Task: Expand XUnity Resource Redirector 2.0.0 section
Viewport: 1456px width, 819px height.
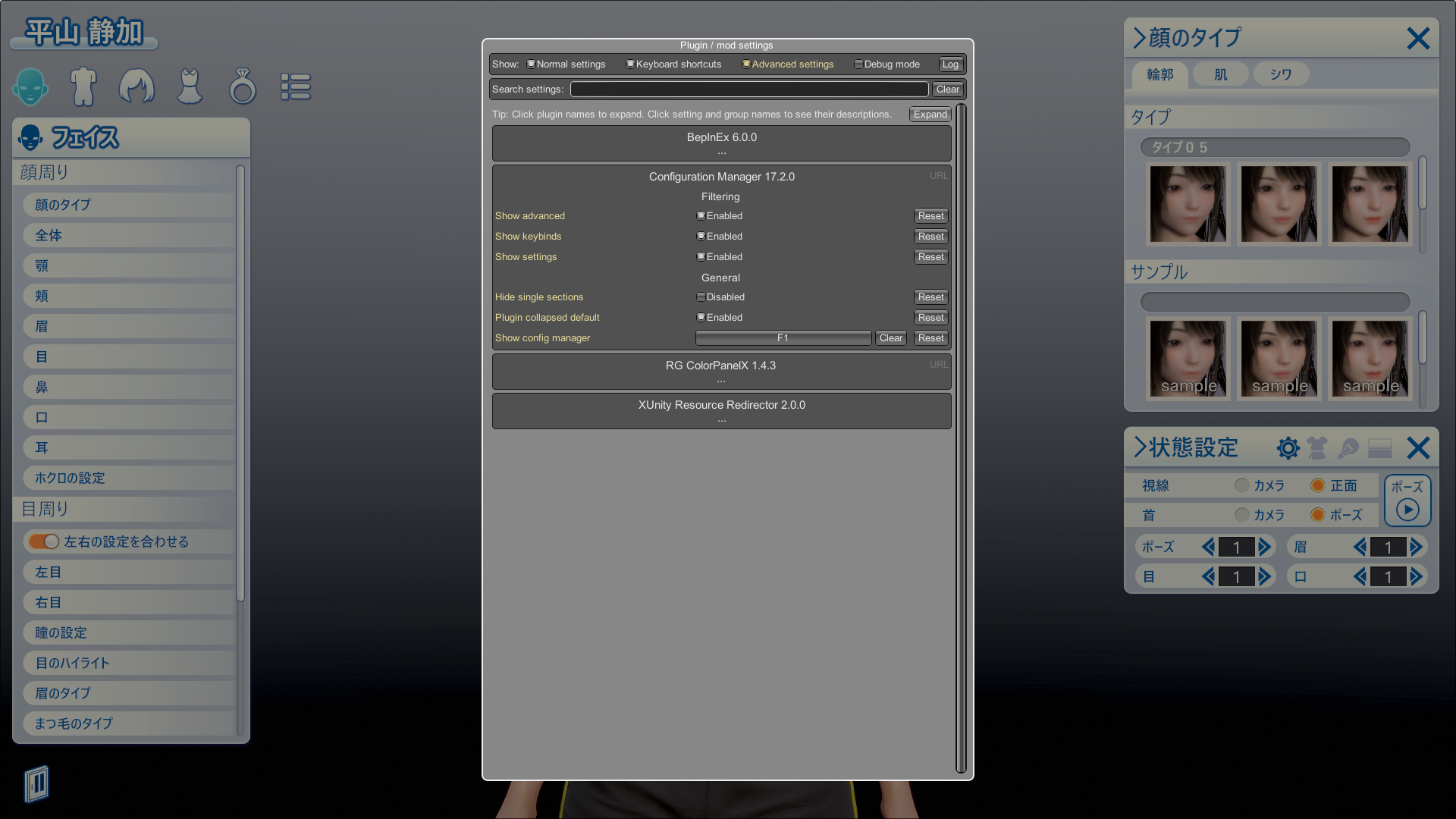Action: click(721, 410)
